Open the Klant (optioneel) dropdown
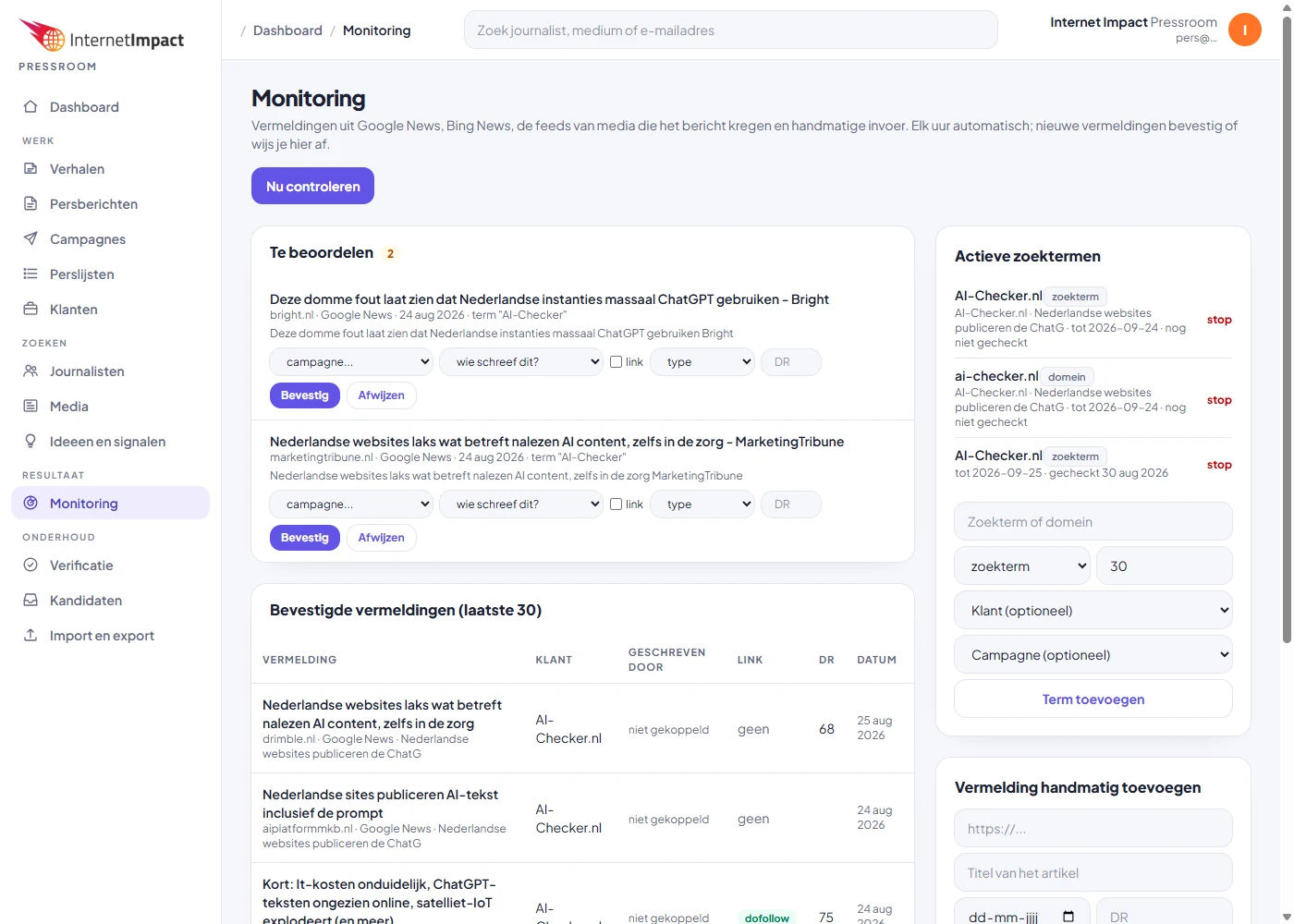1294x924 pixels. [x=1093, y=610]
